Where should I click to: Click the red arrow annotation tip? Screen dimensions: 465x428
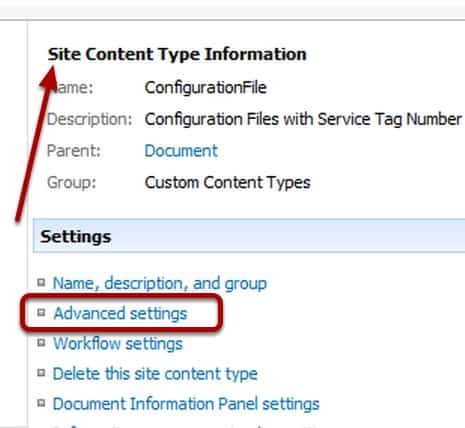point(52,69)
